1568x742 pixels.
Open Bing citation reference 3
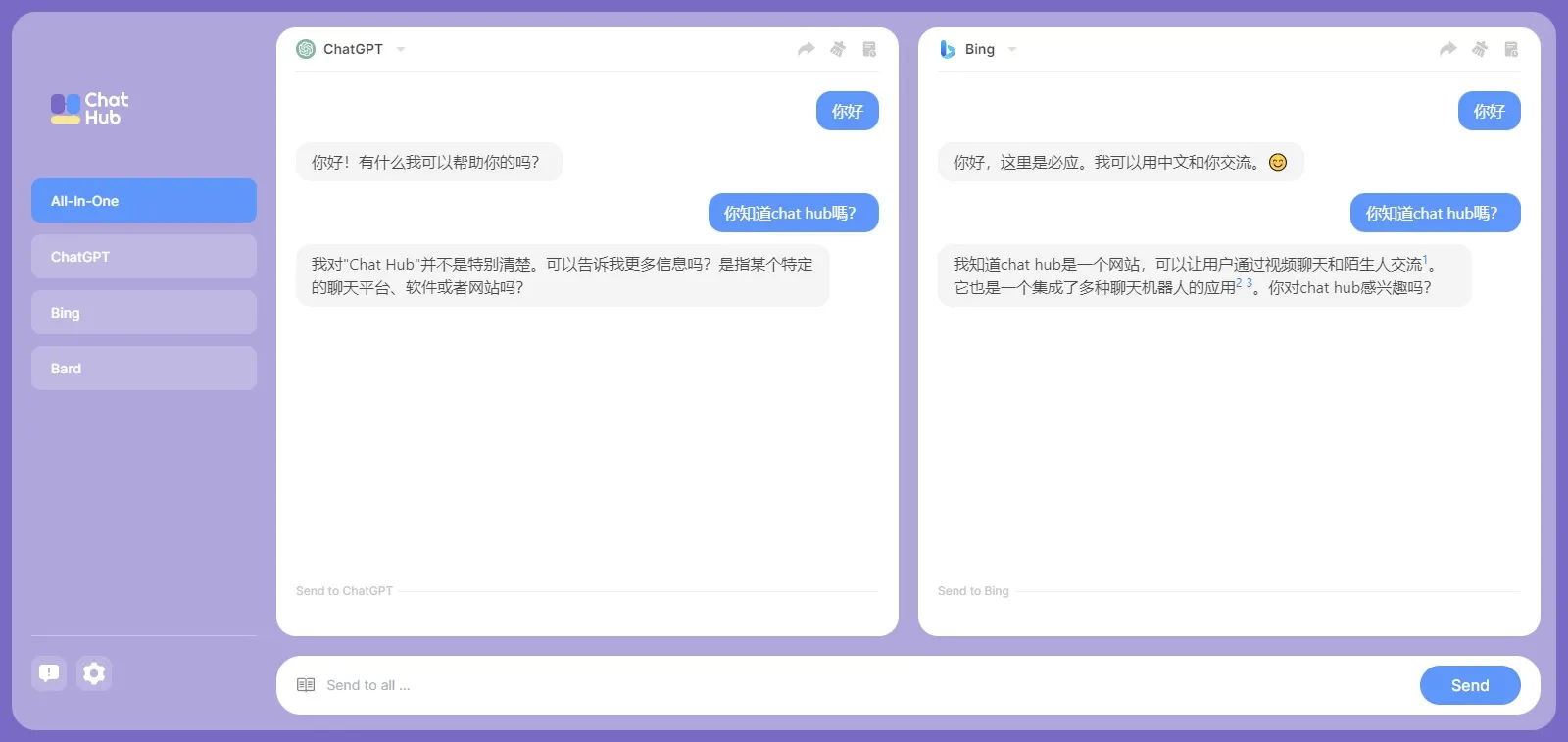click(x=1249, y=283)
